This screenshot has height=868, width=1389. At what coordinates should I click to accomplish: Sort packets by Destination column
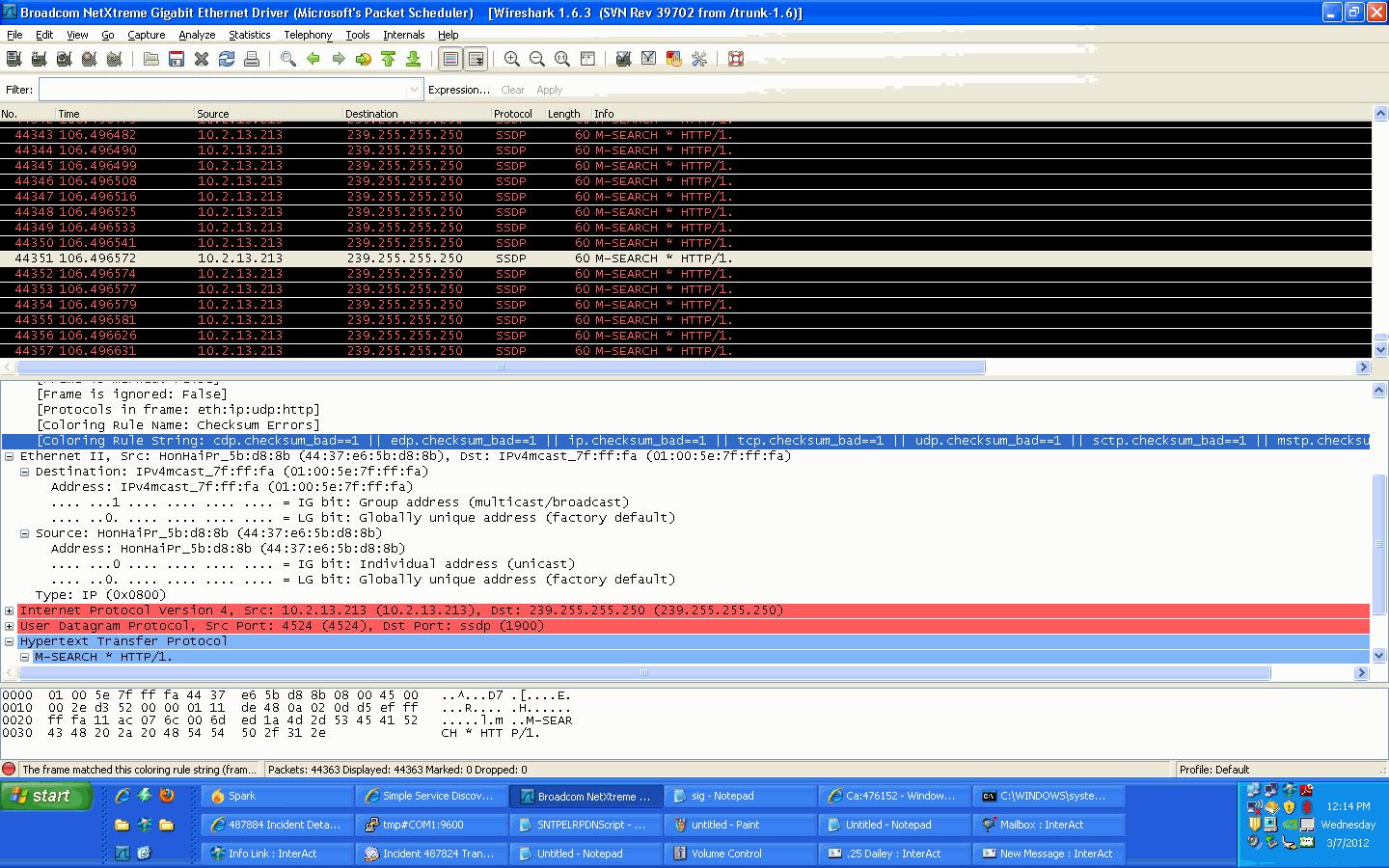tap(417, 114)
